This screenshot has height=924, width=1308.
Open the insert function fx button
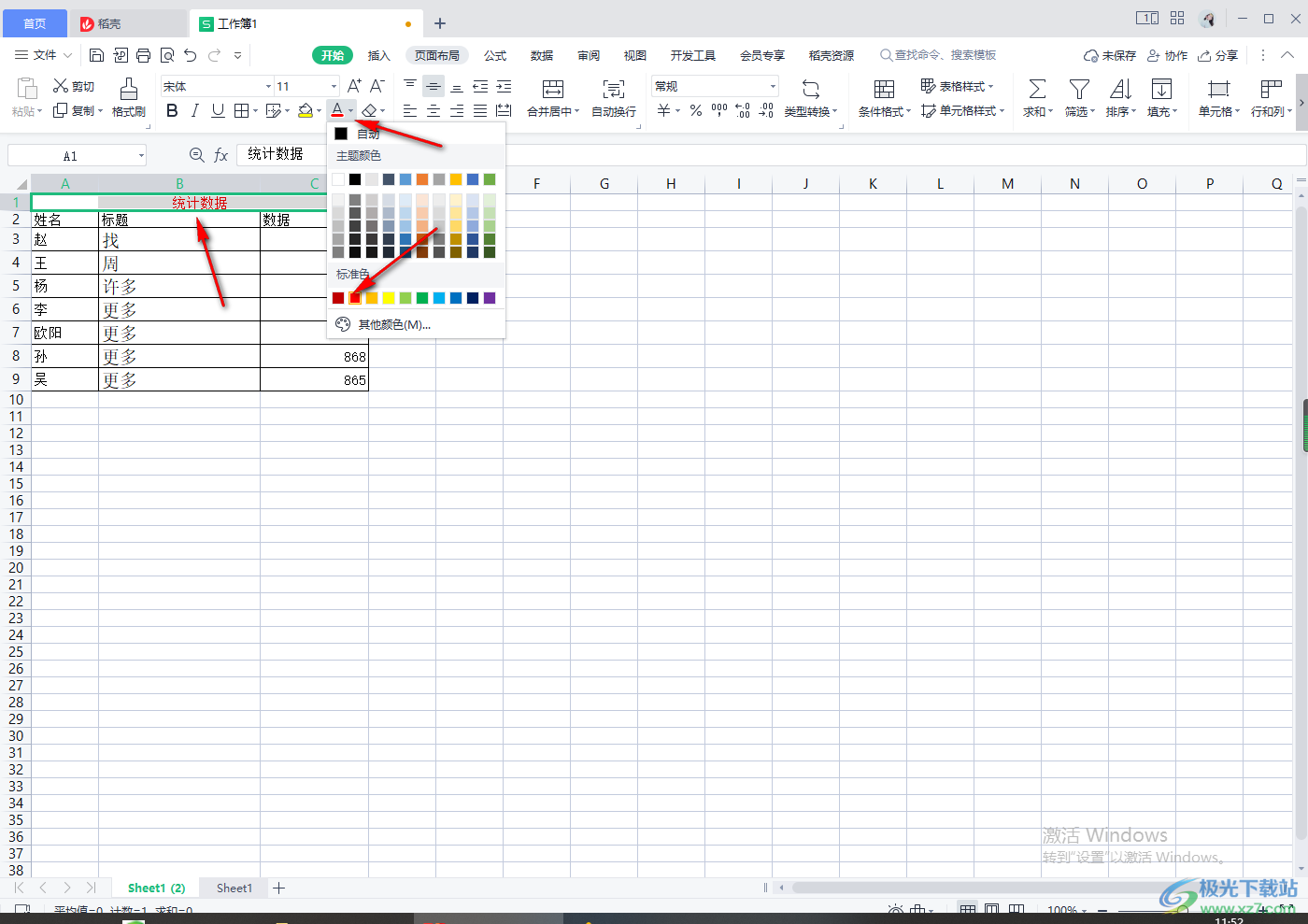pos(221,155)
